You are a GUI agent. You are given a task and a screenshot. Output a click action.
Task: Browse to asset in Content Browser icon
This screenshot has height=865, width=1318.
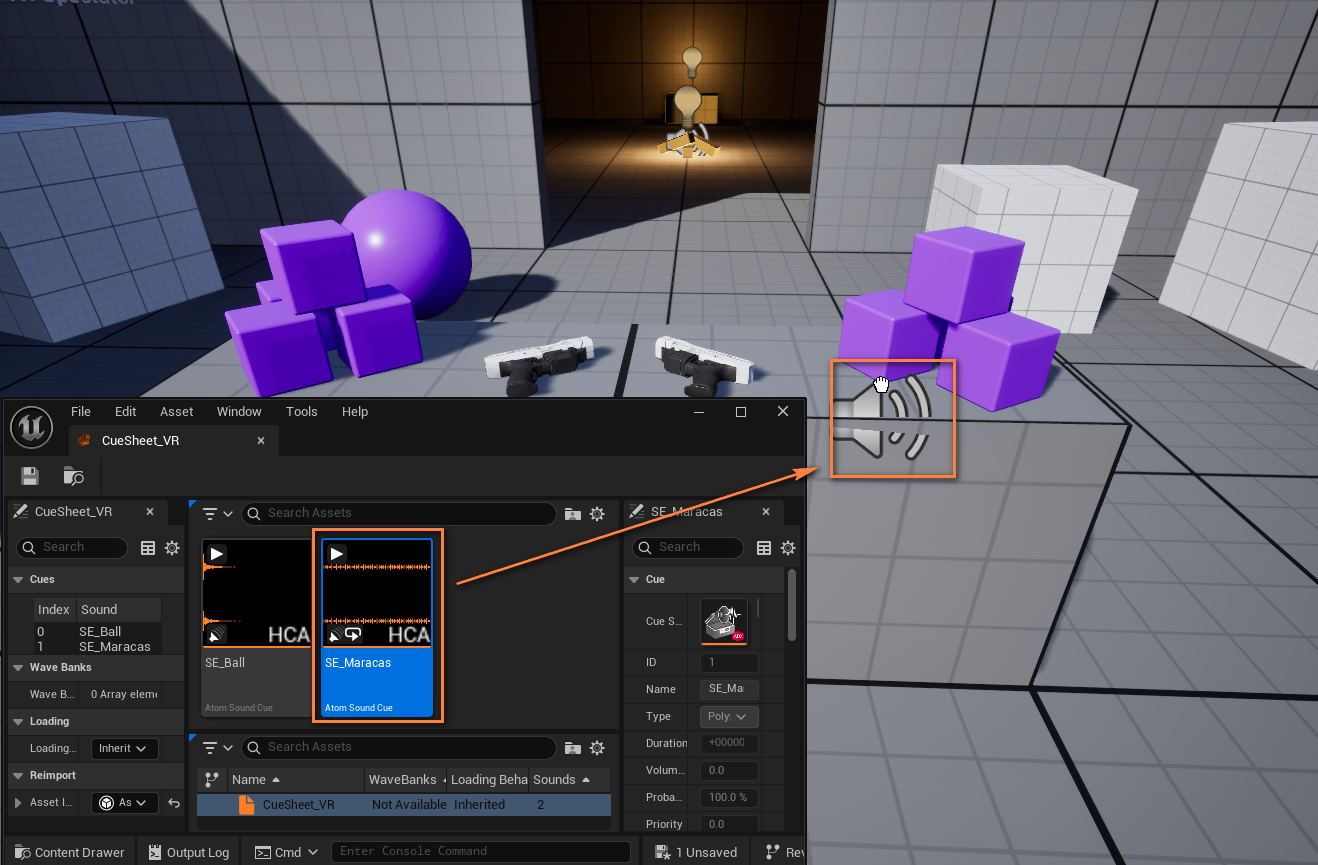[x=73, y=476]
